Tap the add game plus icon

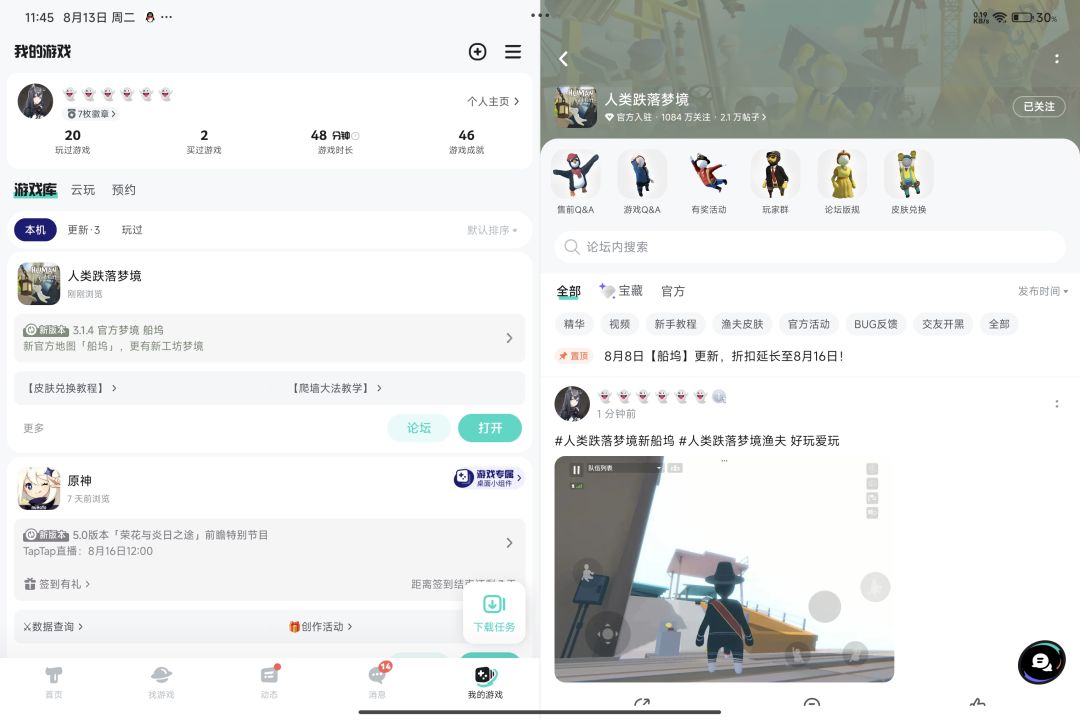(x=477, y=52)
